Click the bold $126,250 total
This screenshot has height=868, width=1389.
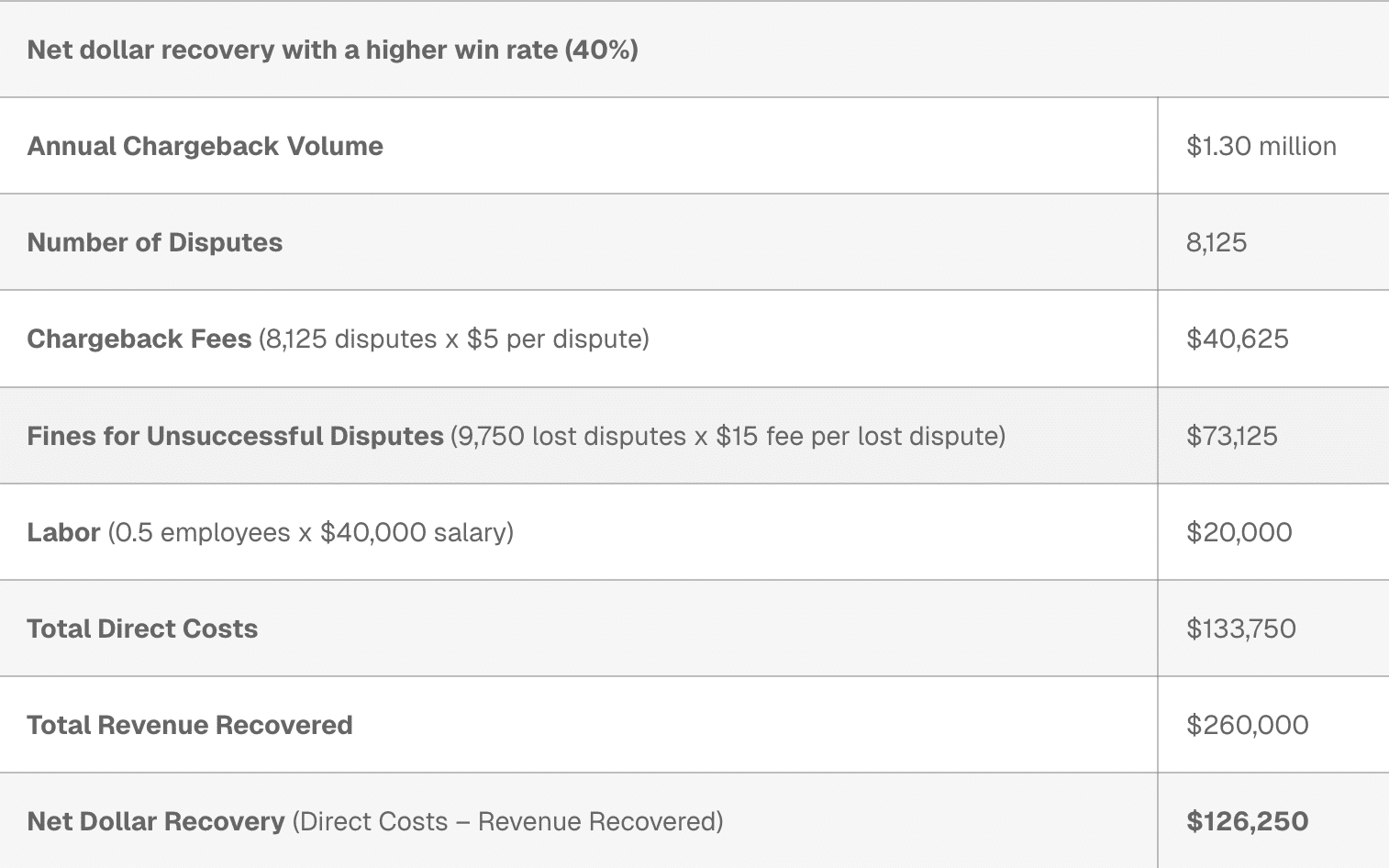click(1247, 821)
